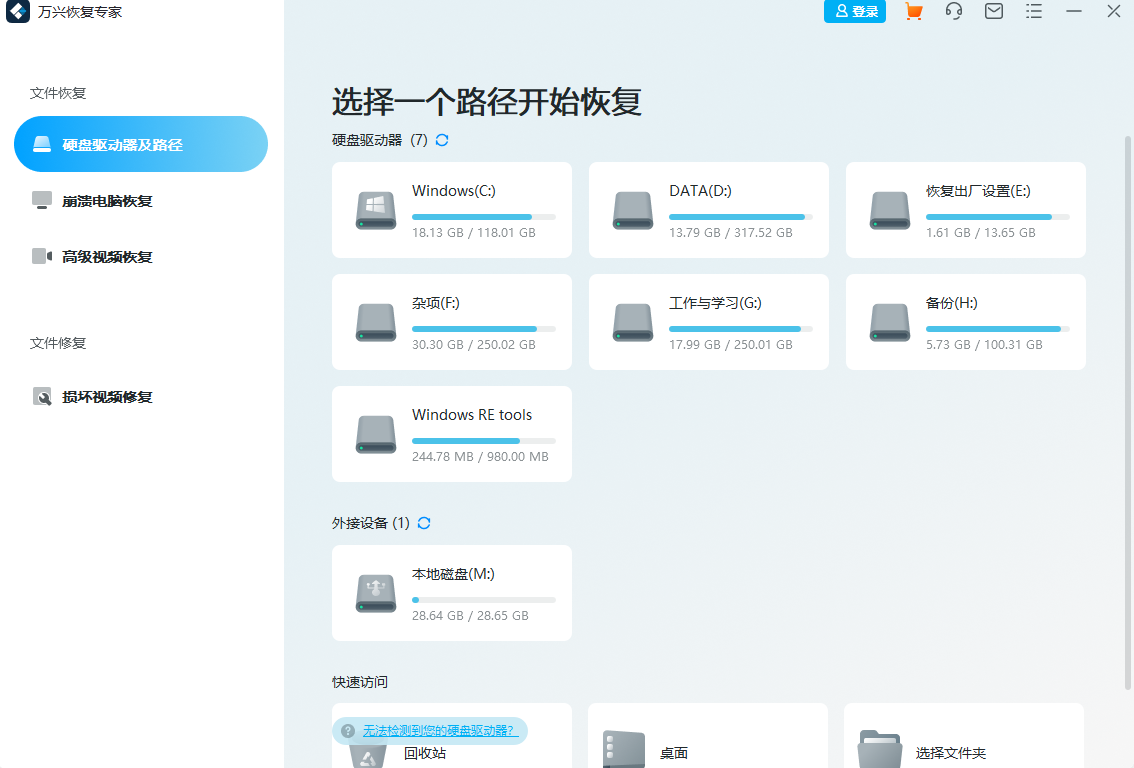Open 损坏视频修复 under 文件修复

pyautogui.click(x=140, y=396)
